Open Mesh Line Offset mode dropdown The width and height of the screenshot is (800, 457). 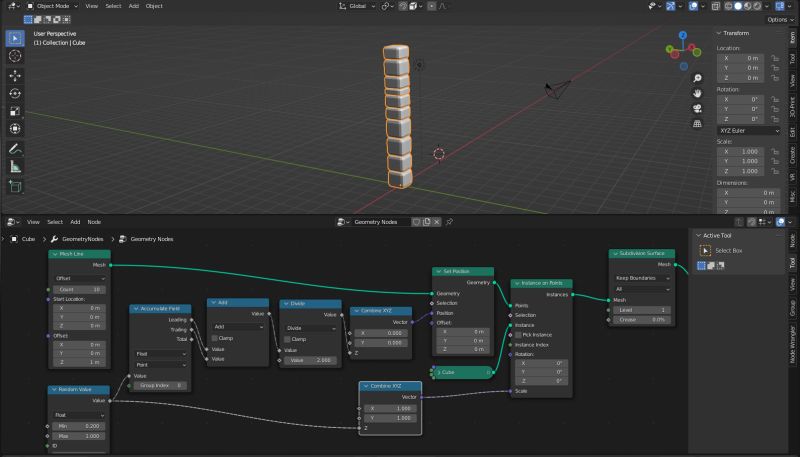(x=80, y=278)
